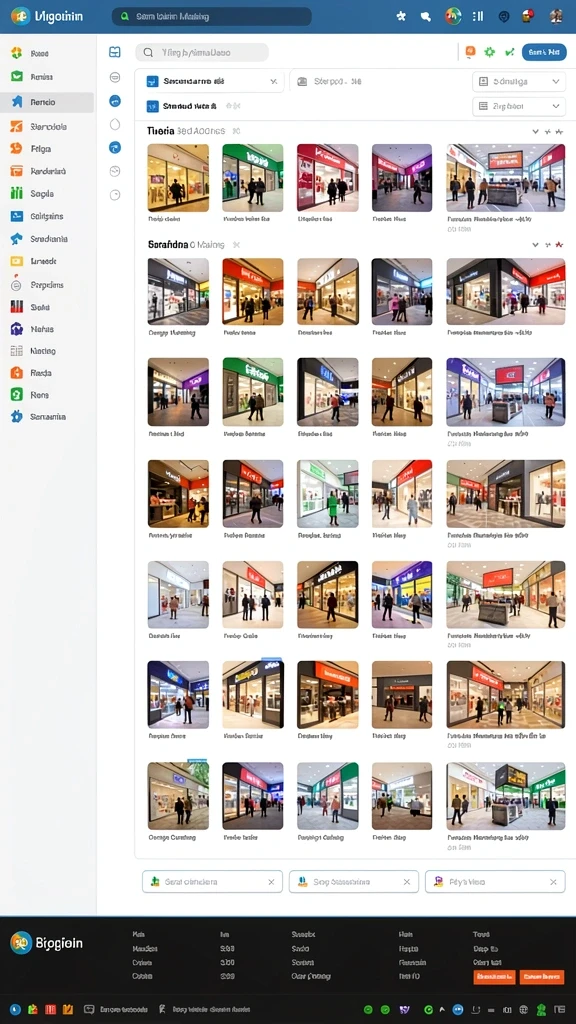Image resolution: width=576 pixels, height=1024 pixels.
Task: Collapse the first thumbnail section using its chevron
Action: [536, 131]
